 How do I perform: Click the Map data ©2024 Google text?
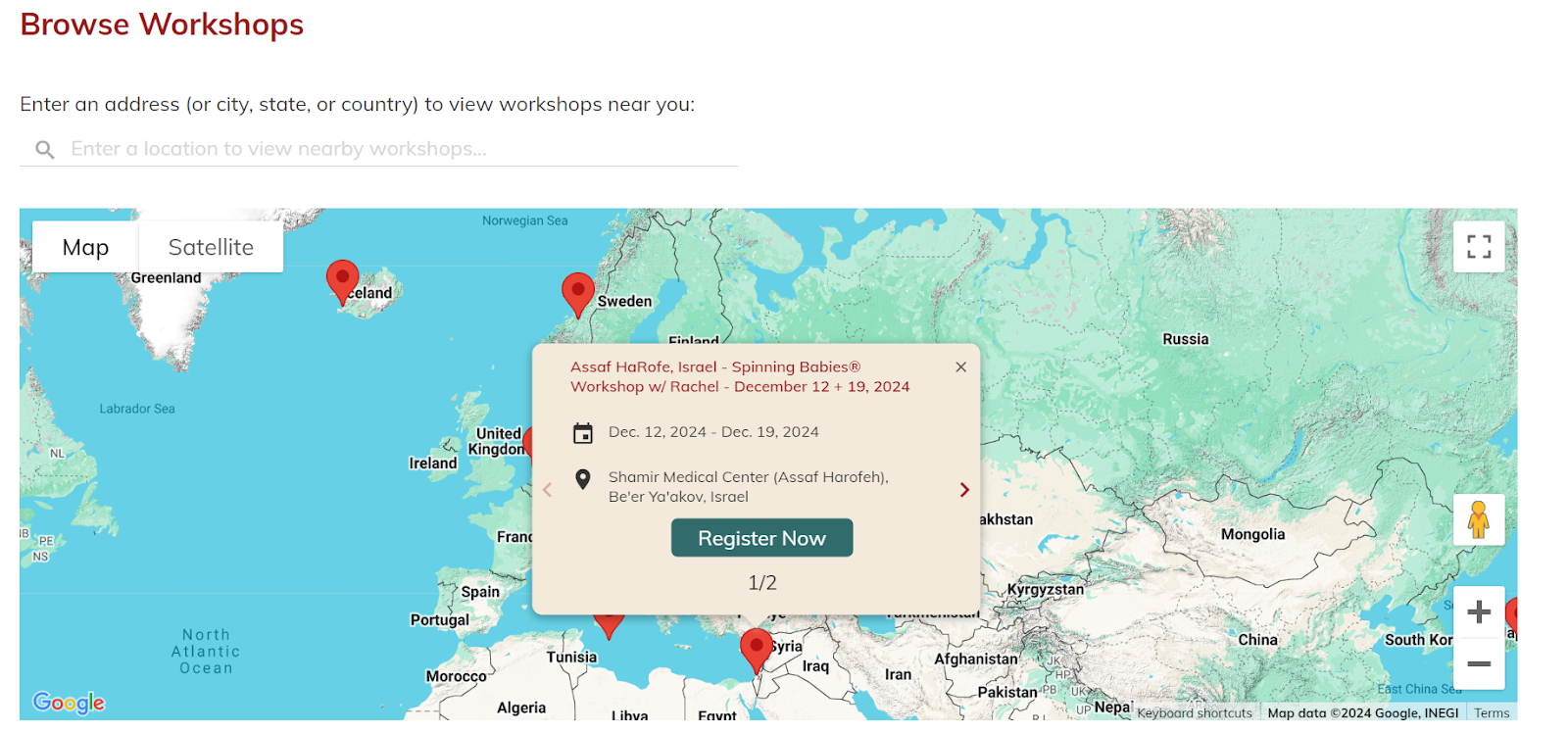[x=1363, y=712]
